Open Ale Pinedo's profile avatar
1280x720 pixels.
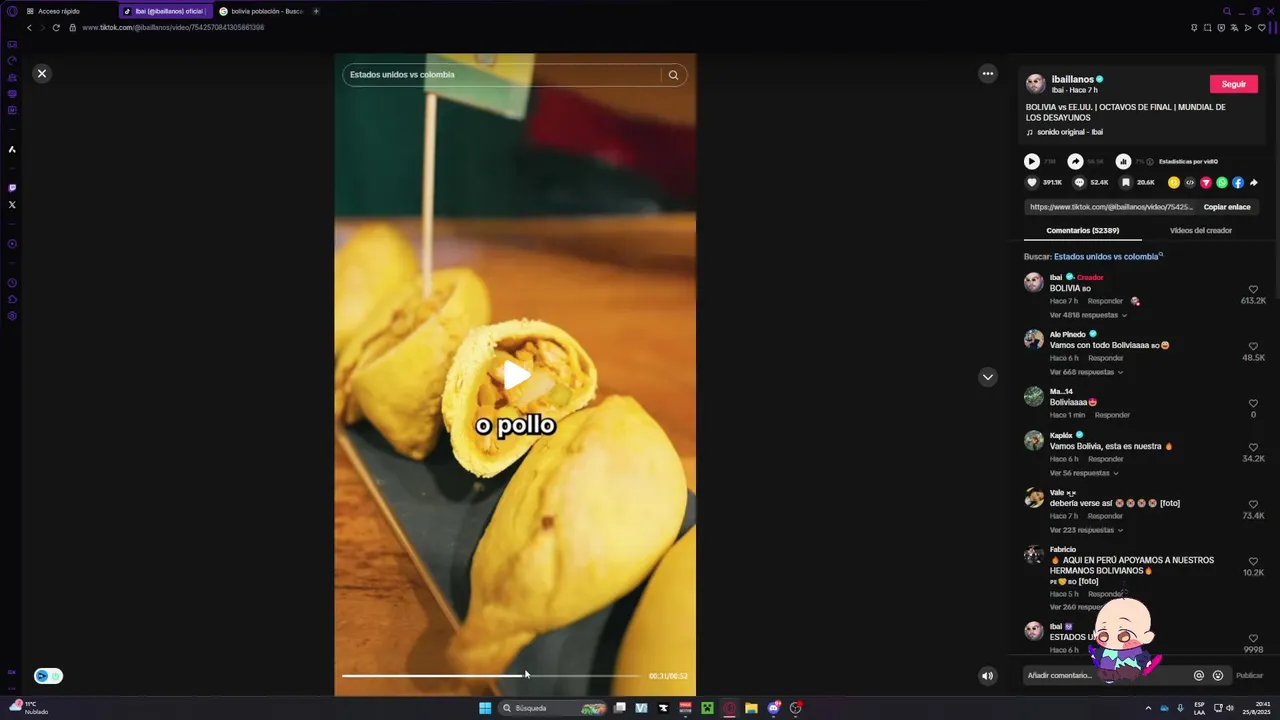pyautogui.click(x=1034, y=339)
